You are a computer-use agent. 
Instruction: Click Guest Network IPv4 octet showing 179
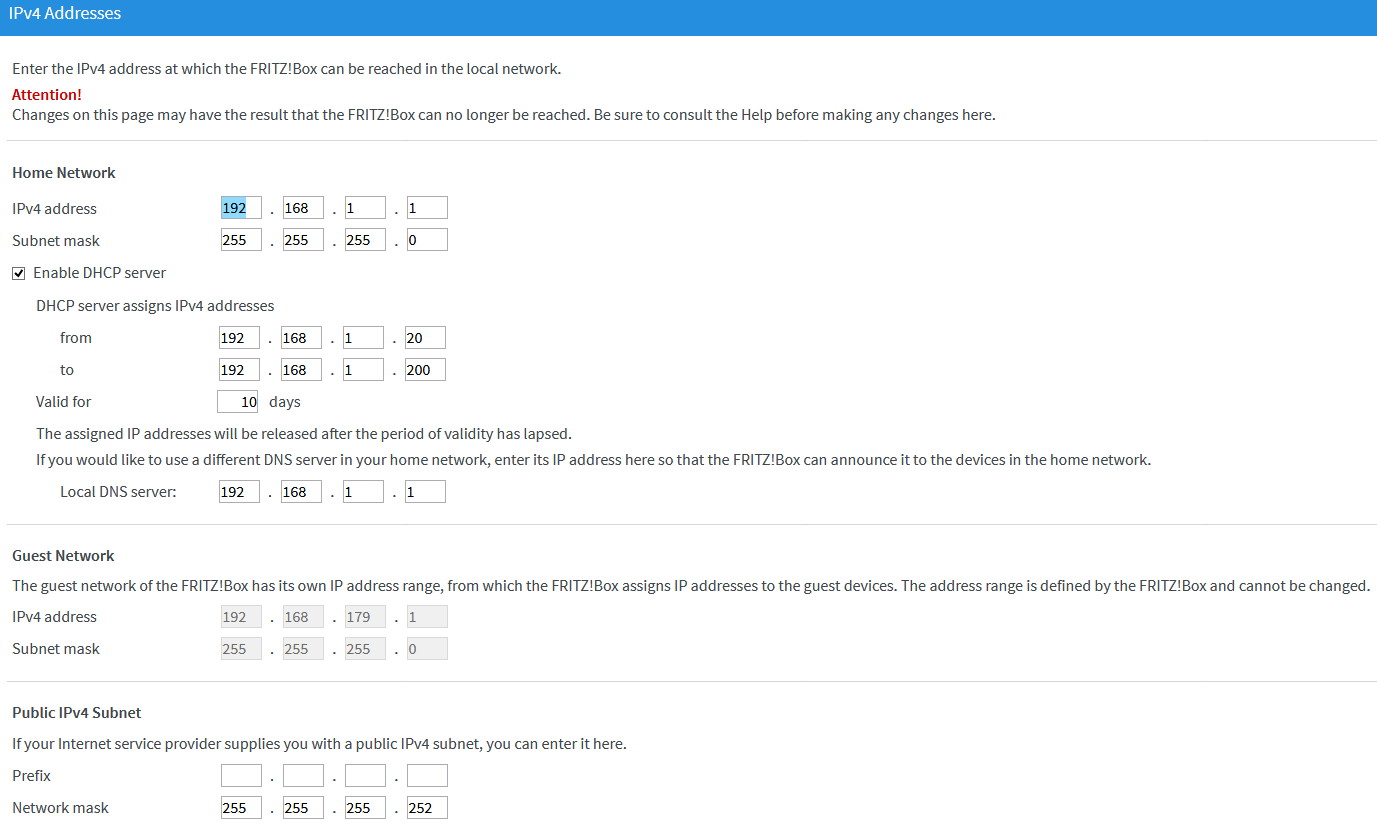coord(365,617)
